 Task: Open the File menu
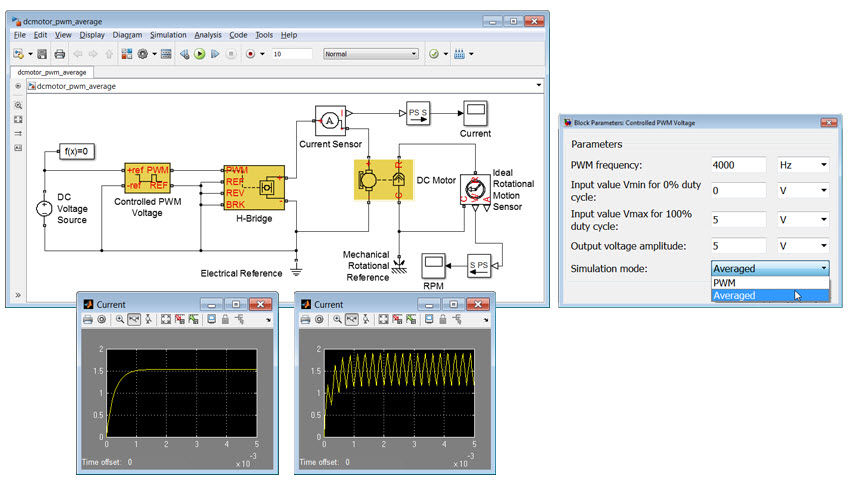coord(20,35)
